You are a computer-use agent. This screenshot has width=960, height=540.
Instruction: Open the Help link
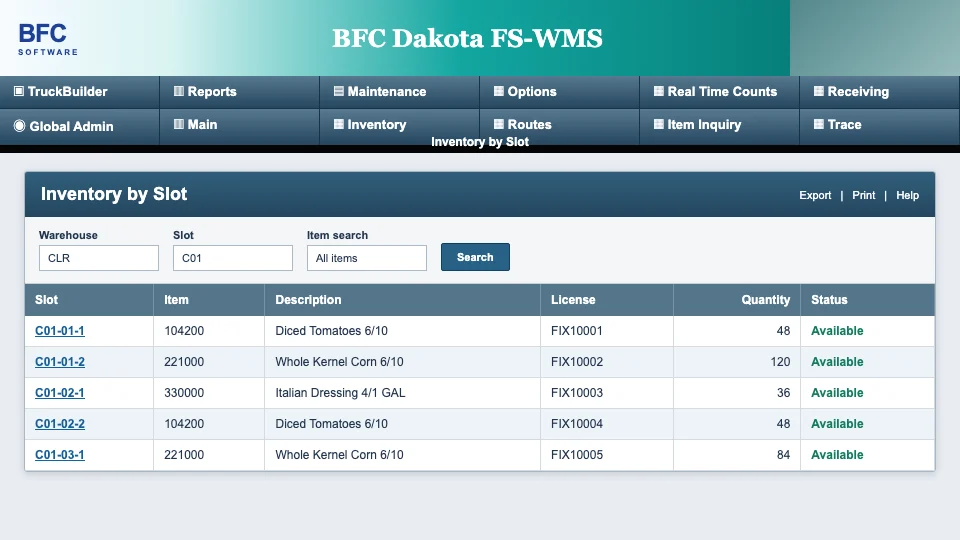coord(907,195)
